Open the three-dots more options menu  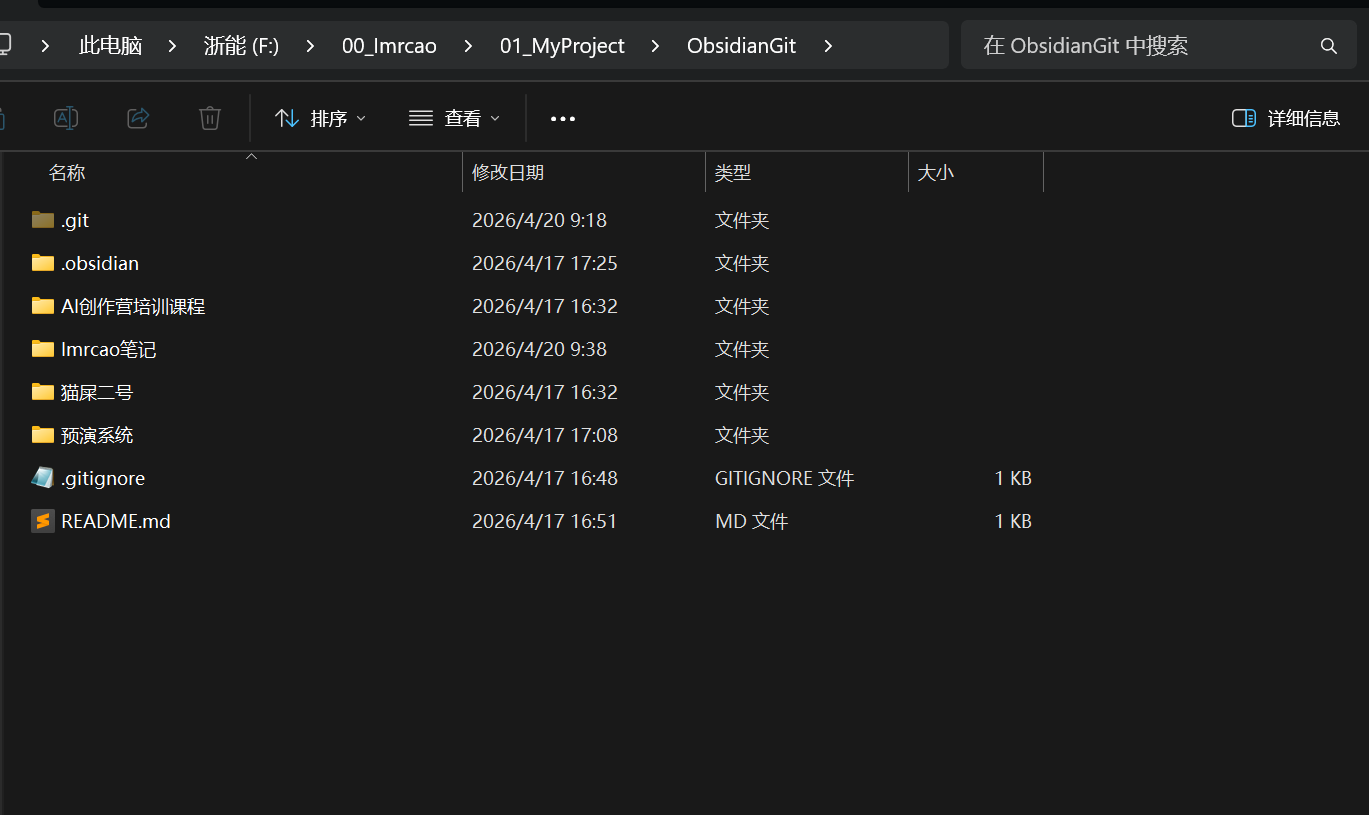coord(563,119)
